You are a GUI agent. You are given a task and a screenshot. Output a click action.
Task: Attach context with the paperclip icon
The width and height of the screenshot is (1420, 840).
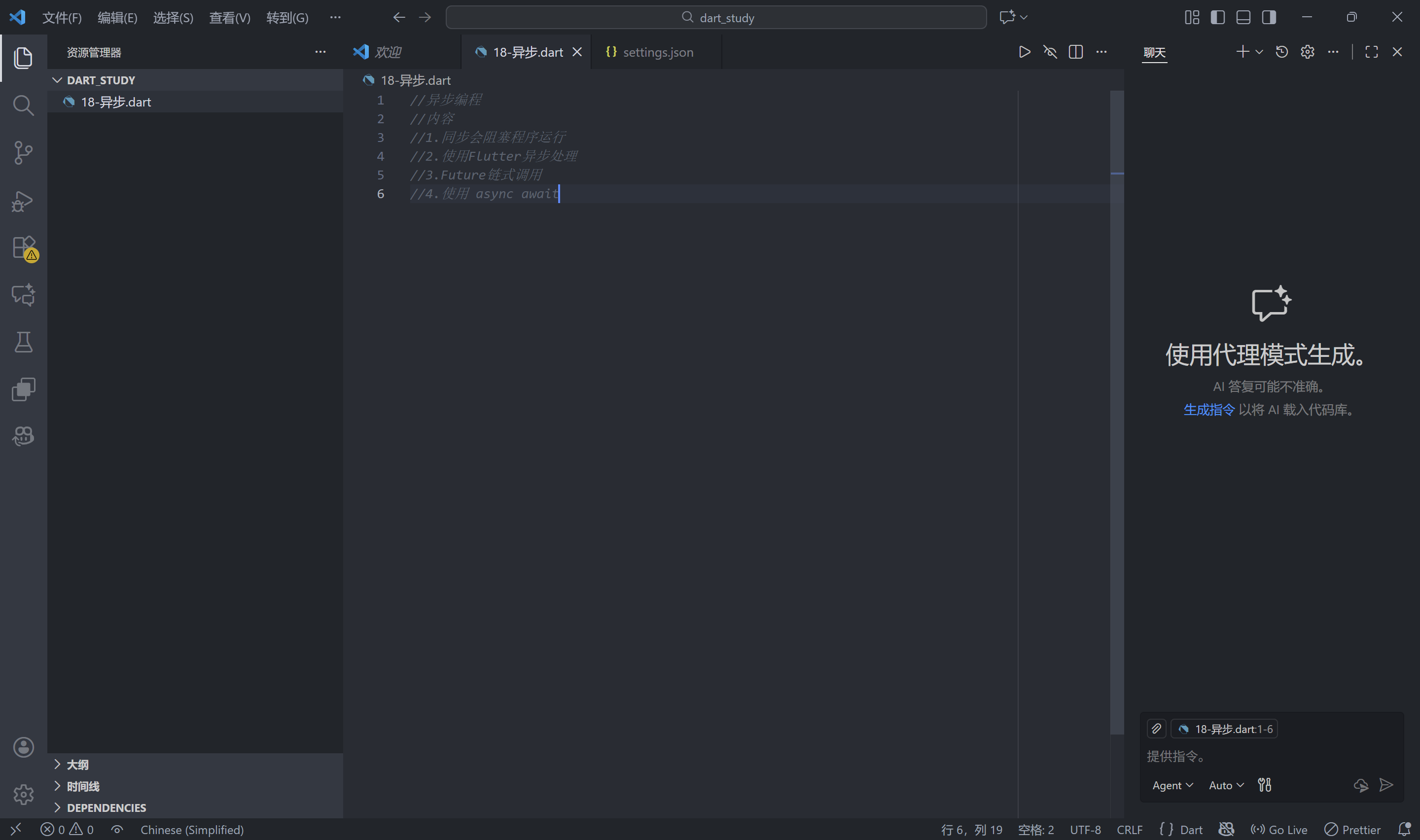(x=1156, y=729)
